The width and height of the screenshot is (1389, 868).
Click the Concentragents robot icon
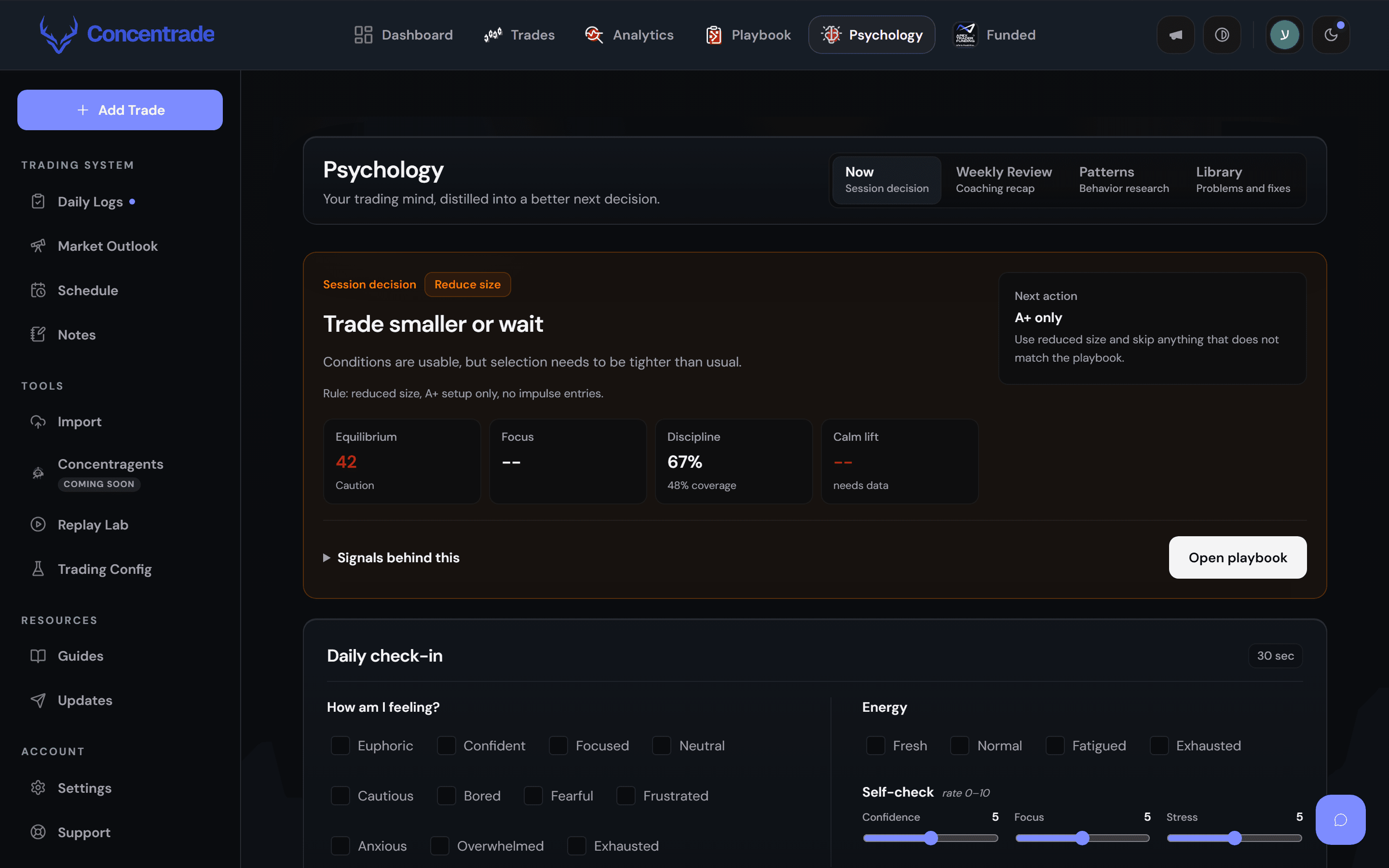38,473
